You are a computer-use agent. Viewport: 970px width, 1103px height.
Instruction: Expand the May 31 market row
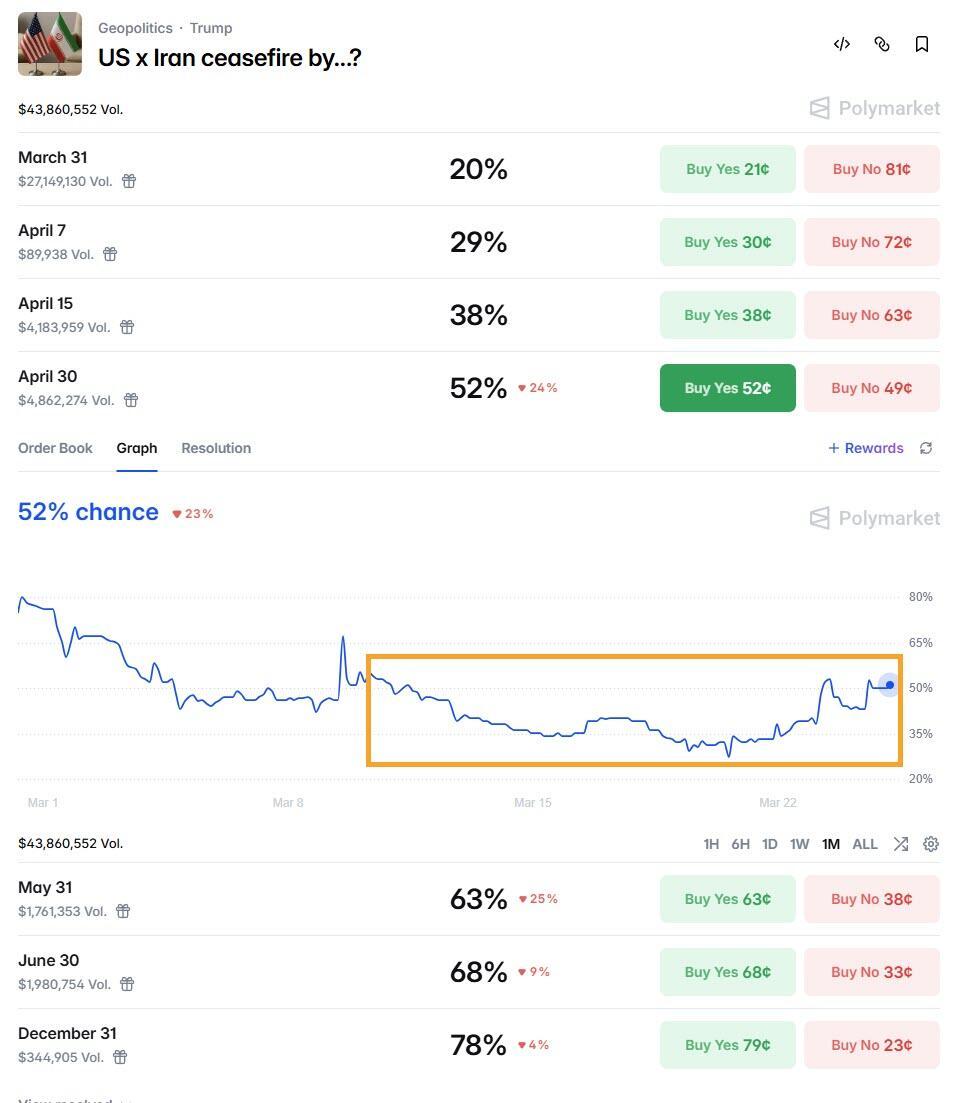(45, 888)
